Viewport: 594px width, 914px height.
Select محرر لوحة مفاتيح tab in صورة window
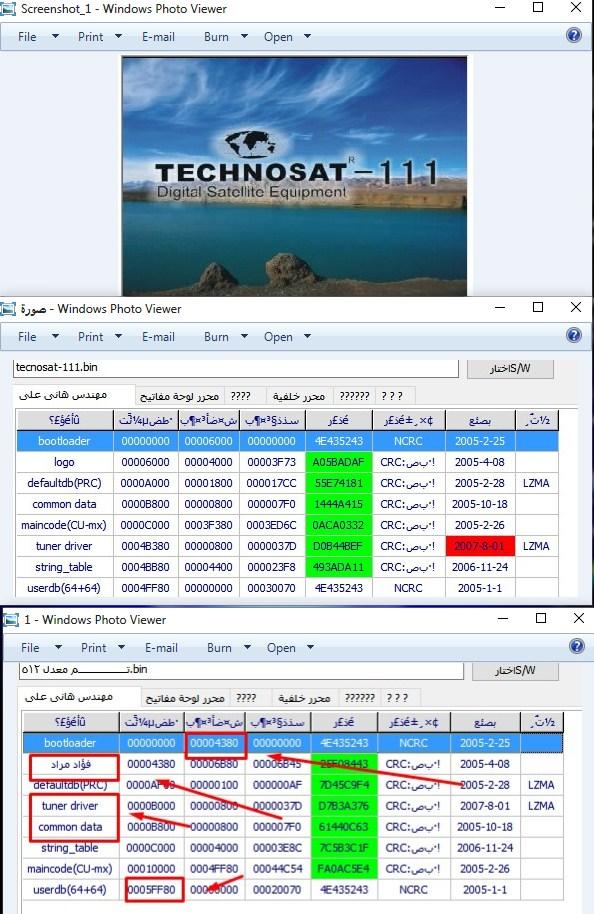[x=180, y=396]
